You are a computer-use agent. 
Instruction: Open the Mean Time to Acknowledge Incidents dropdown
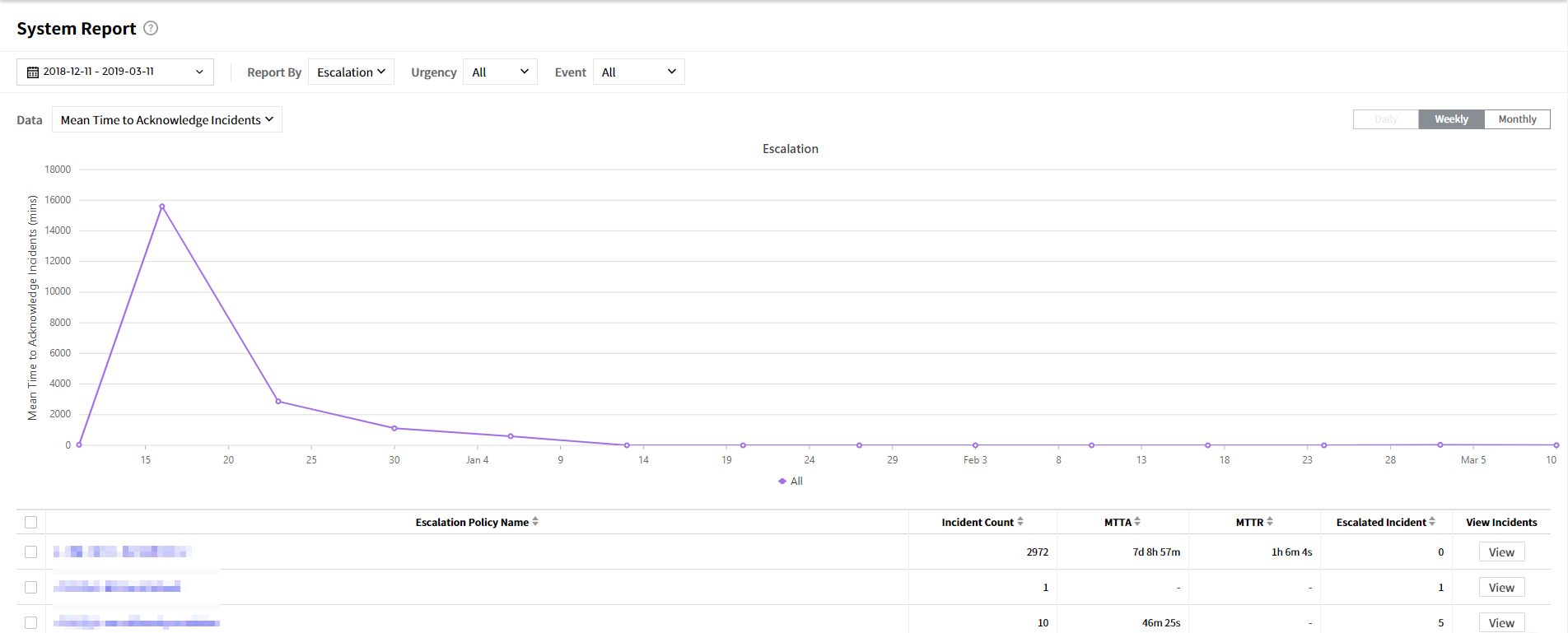coord(166,120)
